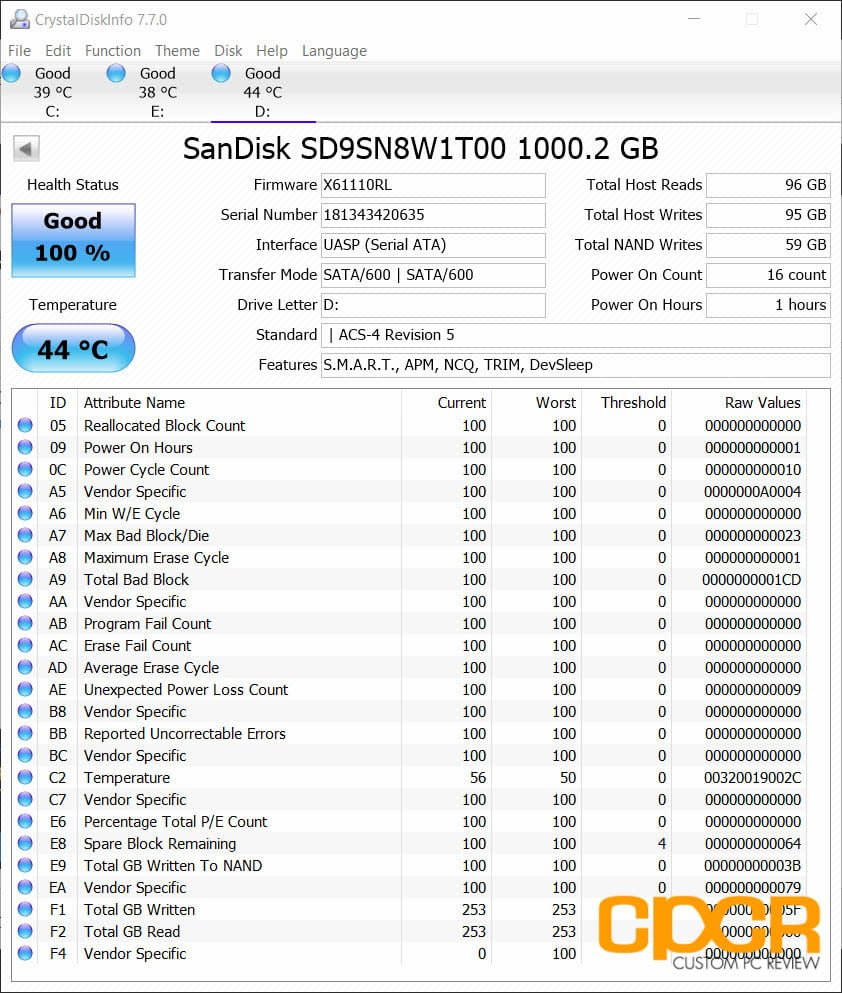842x993 pixels.
Task: Click the status icon for attribute B8
Action: [25, 711]
